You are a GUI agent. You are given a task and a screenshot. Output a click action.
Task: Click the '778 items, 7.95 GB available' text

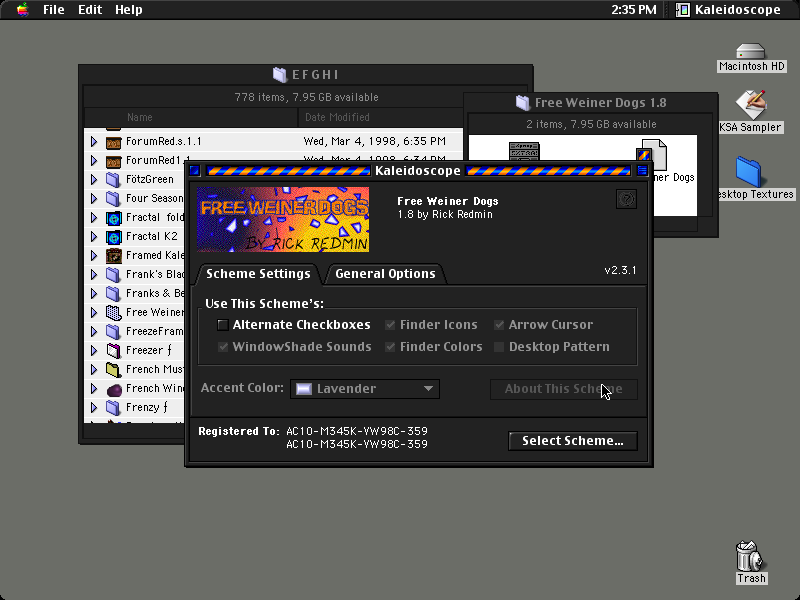point(306,97)
